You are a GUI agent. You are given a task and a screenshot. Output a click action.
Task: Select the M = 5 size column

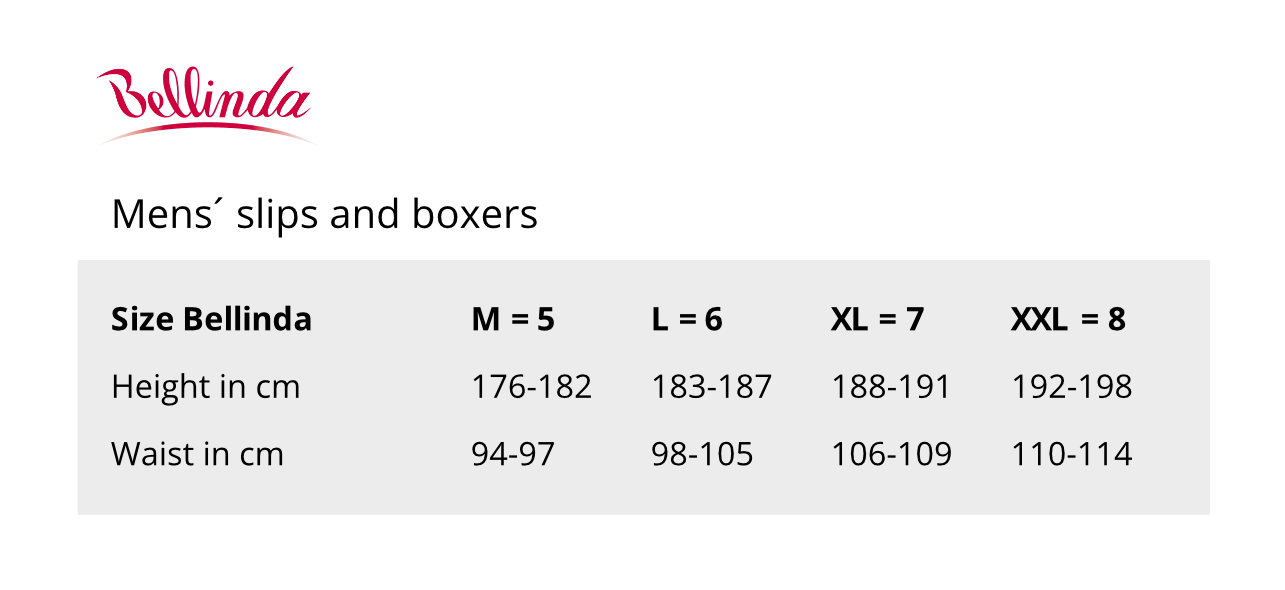point(513,319)
